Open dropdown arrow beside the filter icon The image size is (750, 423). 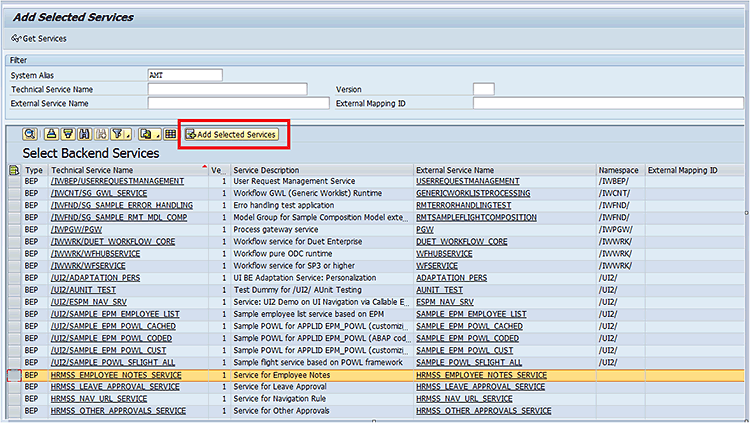pos(127,134)
